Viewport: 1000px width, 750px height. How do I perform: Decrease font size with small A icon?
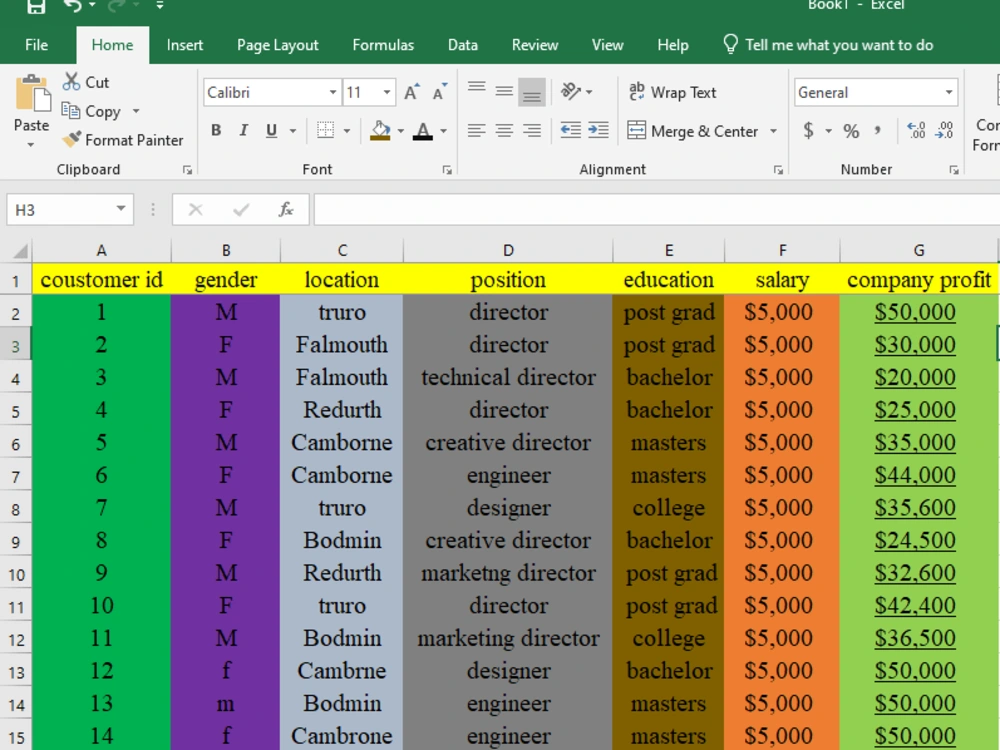pyautogui.click(x=439, y=92)
